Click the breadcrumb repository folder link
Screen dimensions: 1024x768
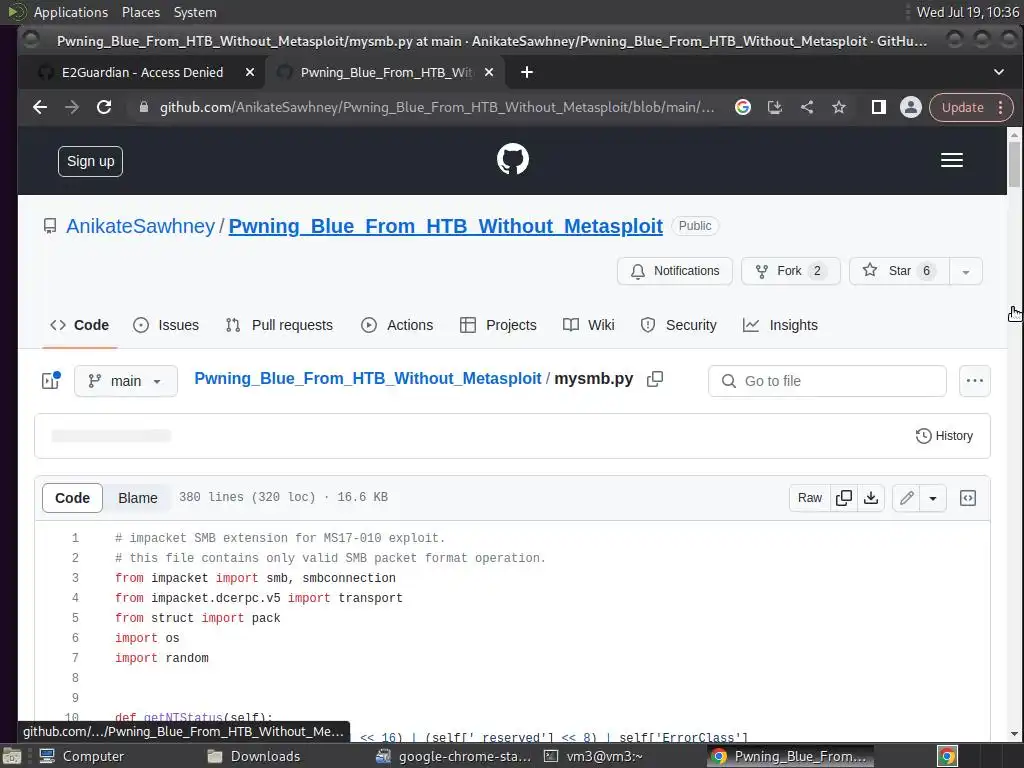tap(368, 379)
